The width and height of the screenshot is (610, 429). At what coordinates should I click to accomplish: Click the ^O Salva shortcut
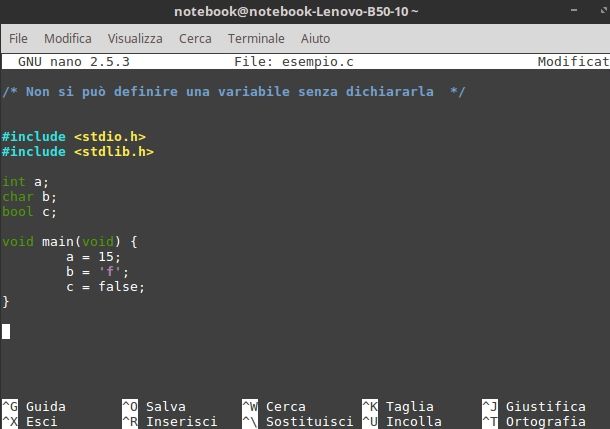pos(154,406)
